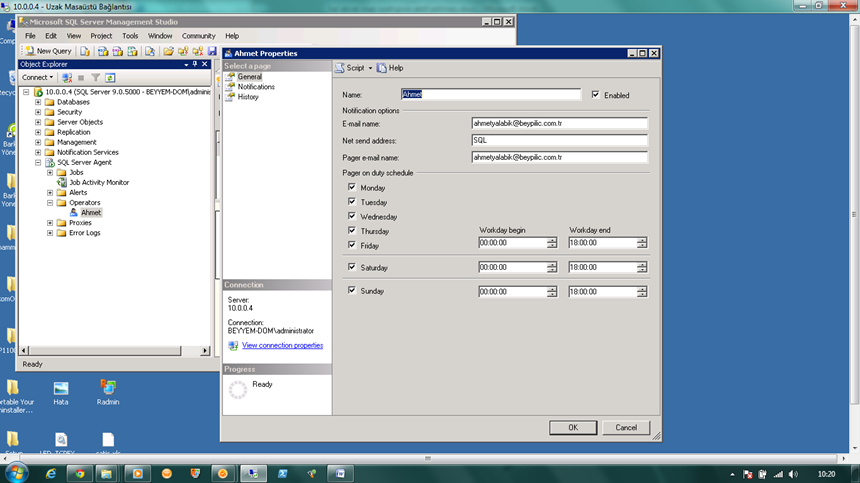Image resolution: width=860 pixels, height=483 pixels.
Task: Open the Community menu
Action: click(198, 36)
